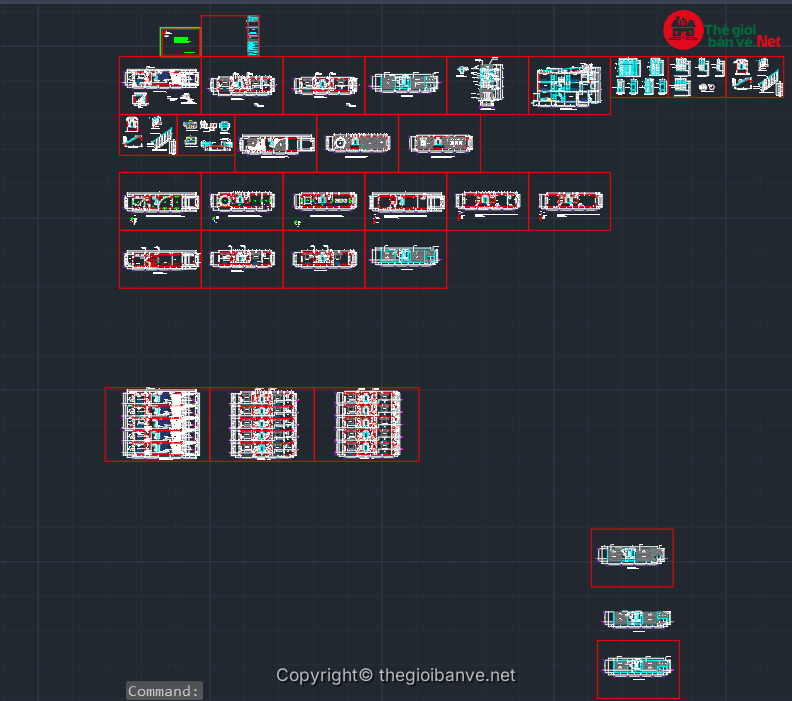
Task: Click the unframed floor plan at bottom right
Action: point(637,619)
